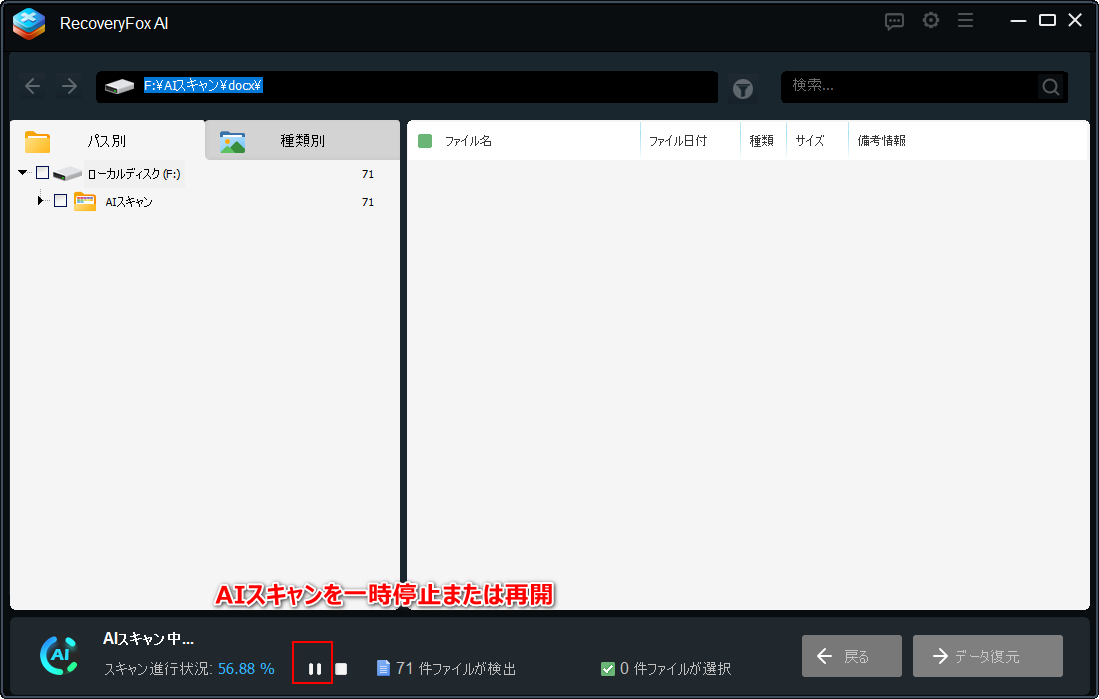Tick the ローカルディスク (F:) checkbox
1099x699 pixels.
(43, 172)
